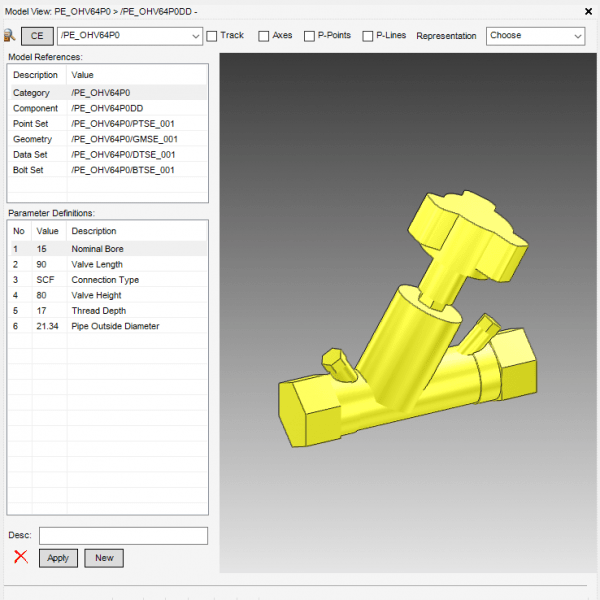Screen dimensions: 600x600
Task: Close the Model View window
Action: 586,11
